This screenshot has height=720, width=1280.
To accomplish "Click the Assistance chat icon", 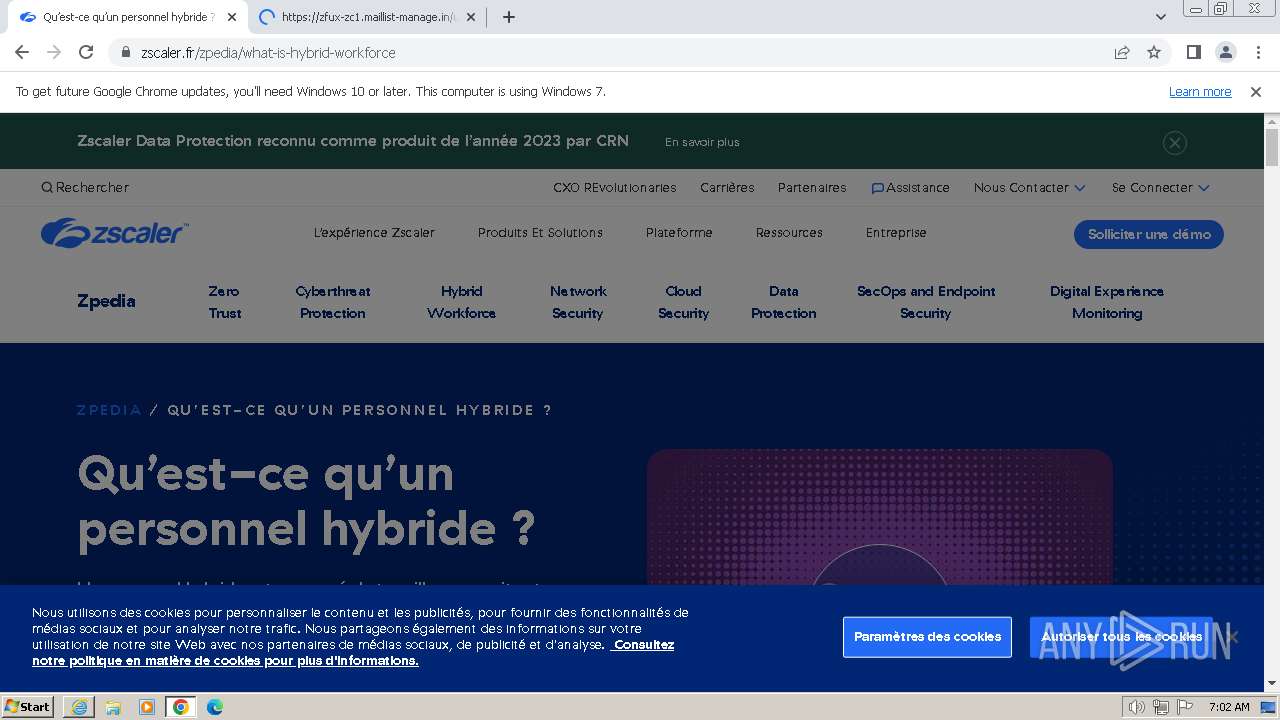I will coord(877,188).
